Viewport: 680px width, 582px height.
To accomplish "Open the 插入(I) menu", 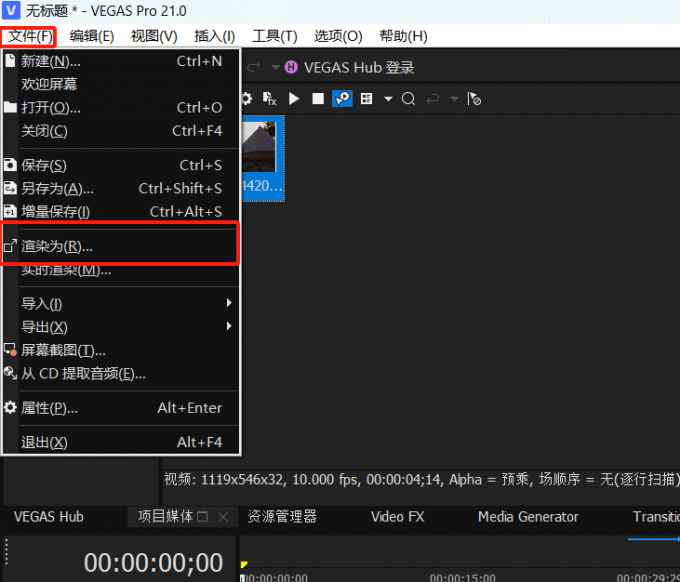I will pyautogui.click(x=214, y=36).
